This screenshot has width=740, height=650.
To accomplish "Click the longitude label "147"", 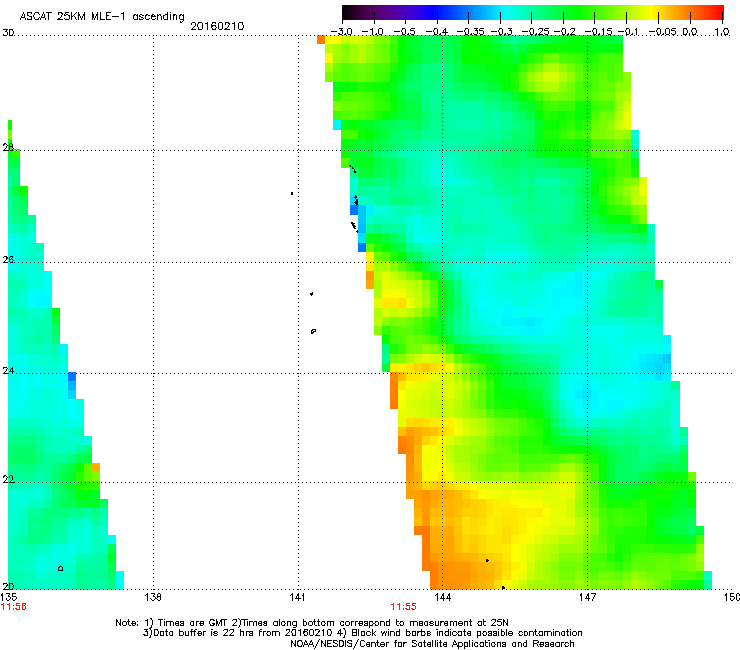I will [x=587, y=597].
